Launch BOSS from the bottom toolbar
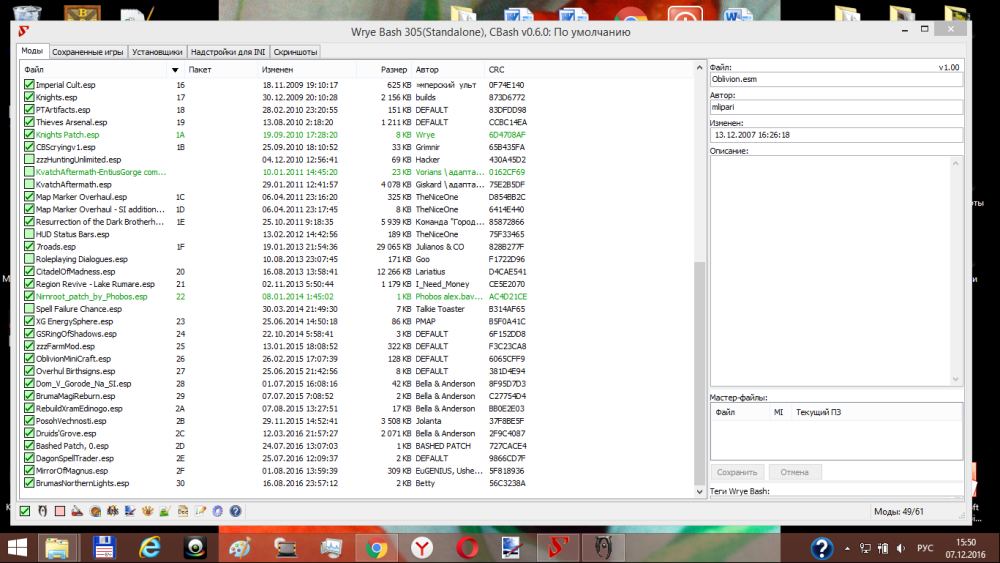The width and height of the screenshot is (1000, 563). coord(113,511)
